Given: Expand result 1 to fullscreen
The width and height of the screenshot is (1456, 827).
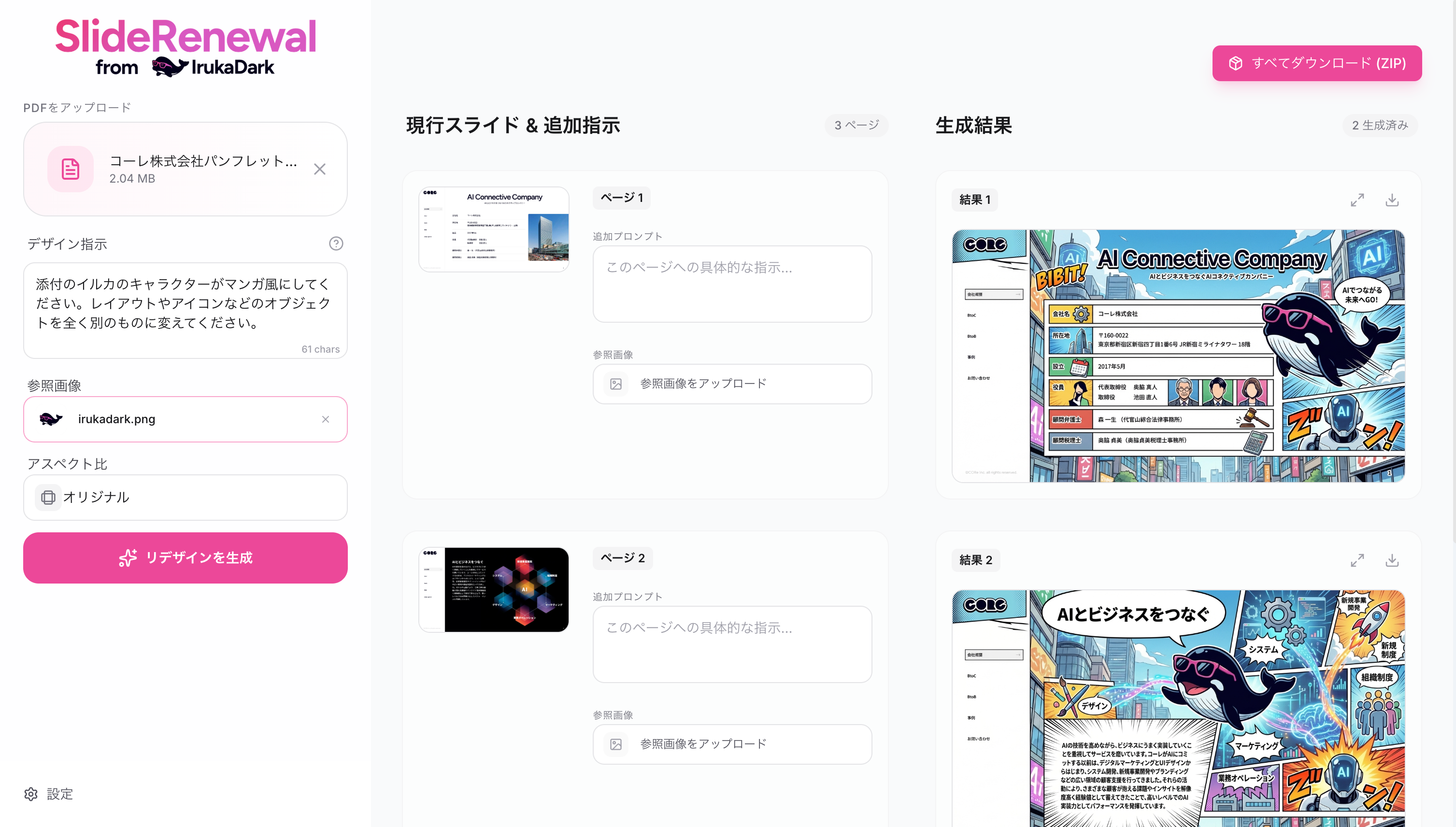Looking at the screenshot, I should point(1357,200).
